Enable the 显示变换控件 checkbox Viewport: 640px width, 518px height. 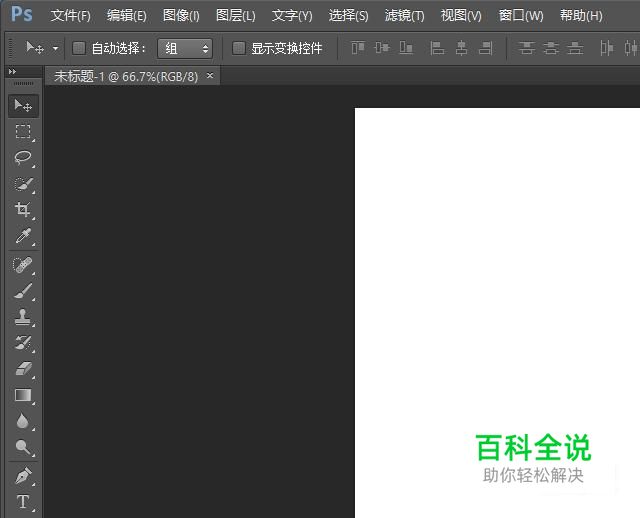[x=239, y=48]
